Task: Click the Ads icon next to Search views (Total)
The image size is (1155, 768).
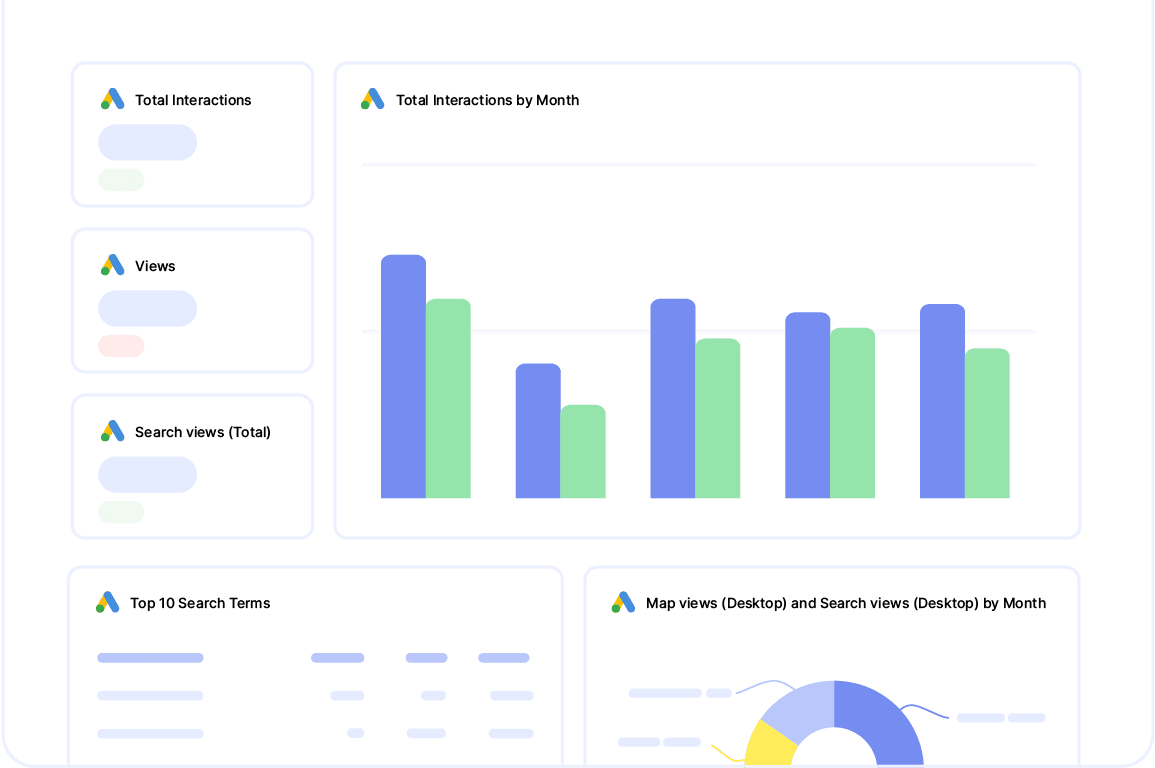Action: [x=112, y=431]
